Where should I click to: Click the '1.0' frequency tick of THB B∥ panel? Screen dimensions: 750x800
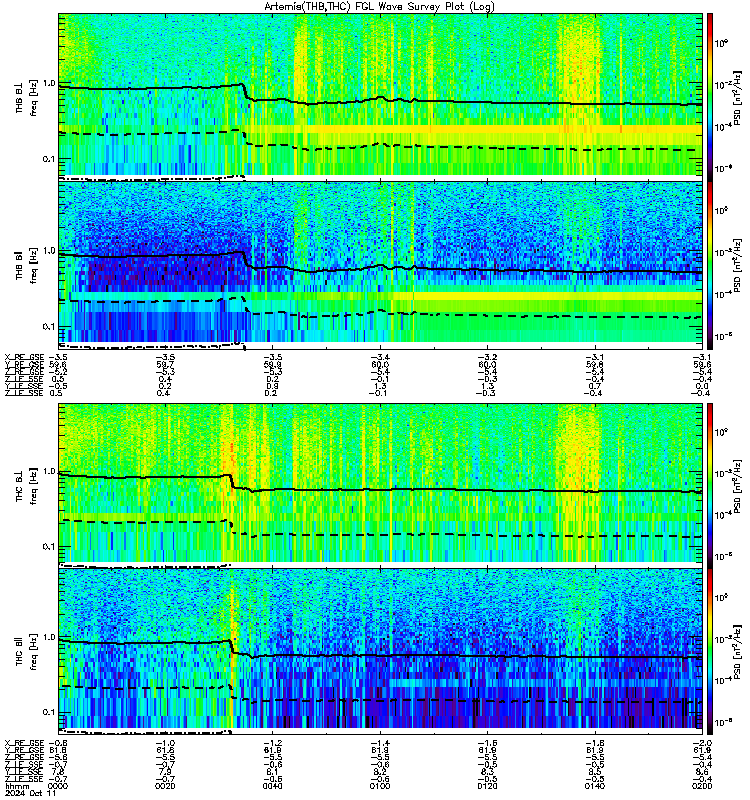tap(49, 251)
